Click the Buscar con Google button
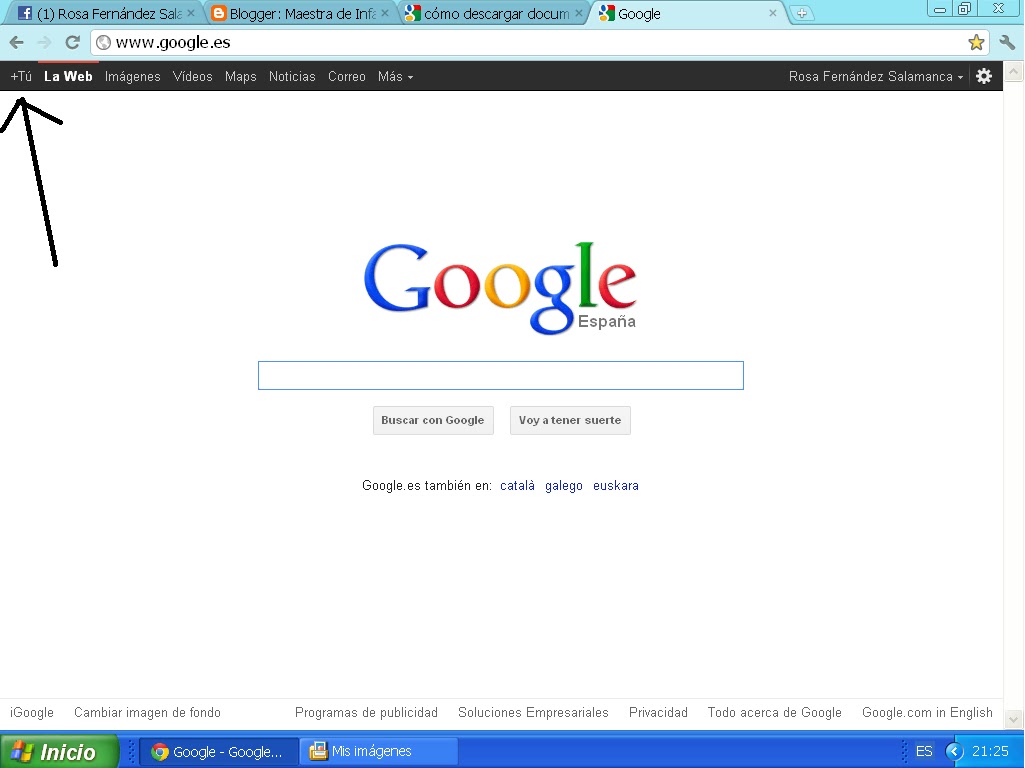The image size is (1025, 768). pyautogui.click(x=433, y=420)
